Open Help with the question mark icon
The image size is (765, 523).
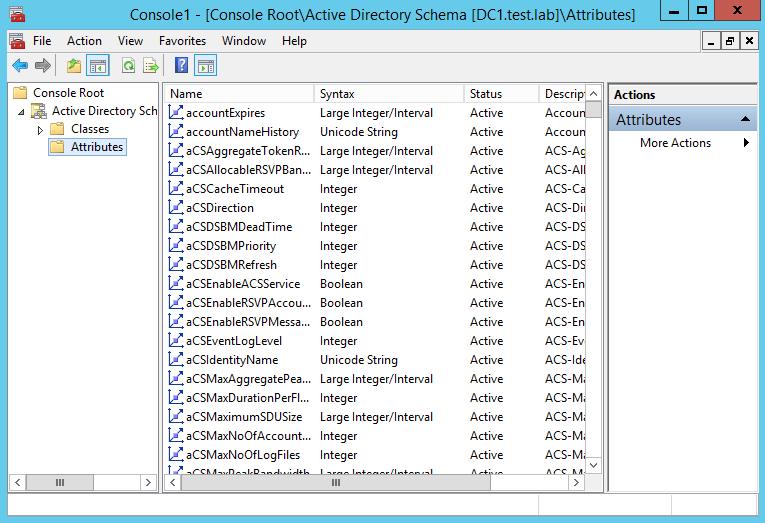click(181, 65)
